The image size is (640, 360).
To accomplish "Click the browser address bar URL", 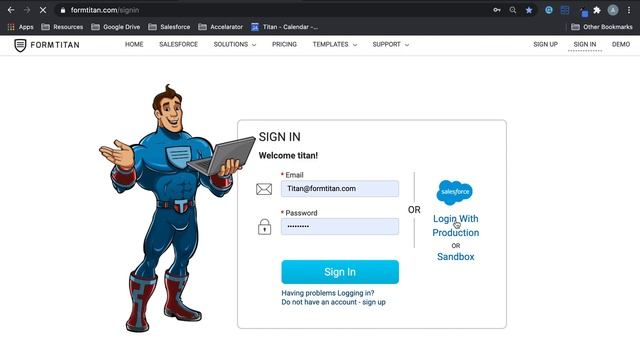I will click(x=105, y=10).
